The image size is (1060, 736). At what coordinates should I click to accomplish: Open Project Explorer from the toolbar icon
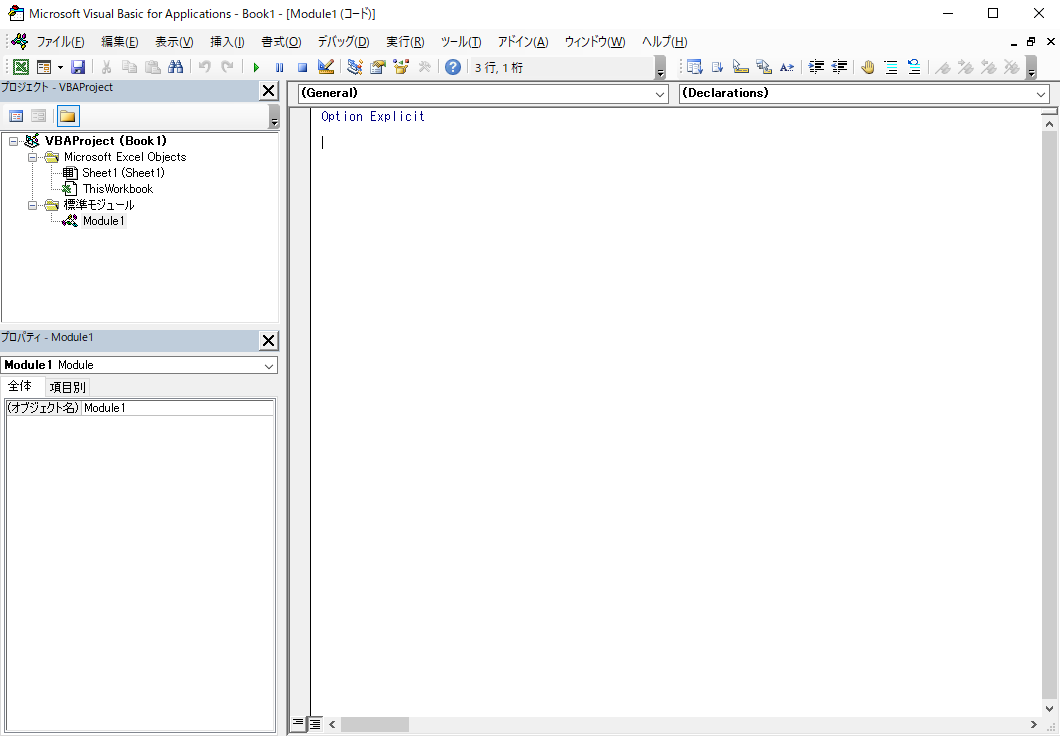click(x=355, y=67)
